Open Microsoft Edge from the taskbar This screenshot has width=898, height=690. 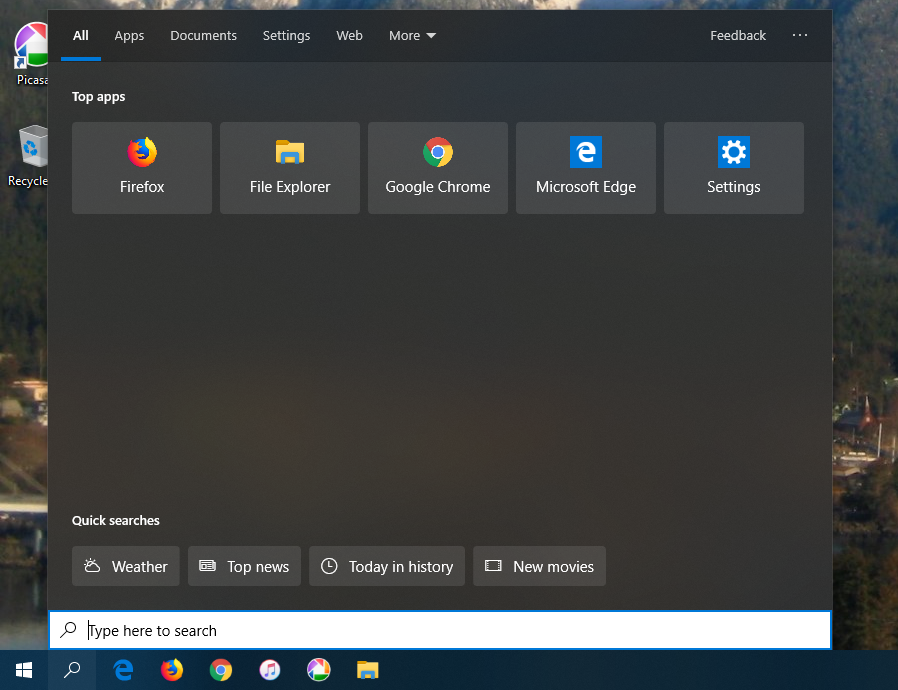point(123,670)
